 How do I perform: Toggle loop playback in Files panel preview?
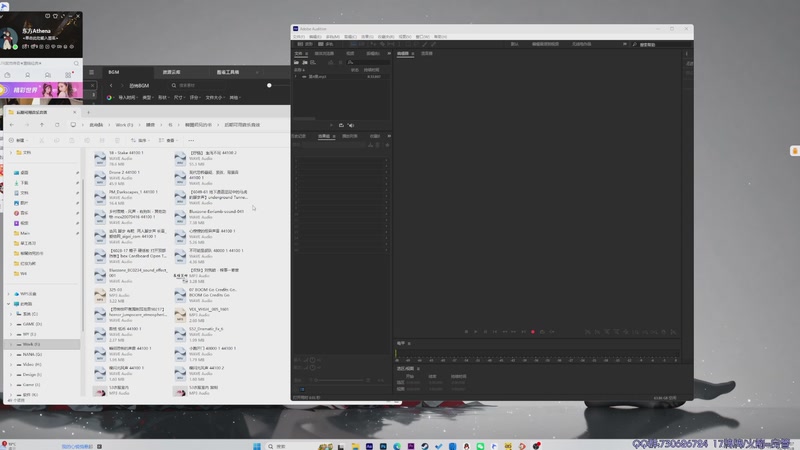[341, 125]
